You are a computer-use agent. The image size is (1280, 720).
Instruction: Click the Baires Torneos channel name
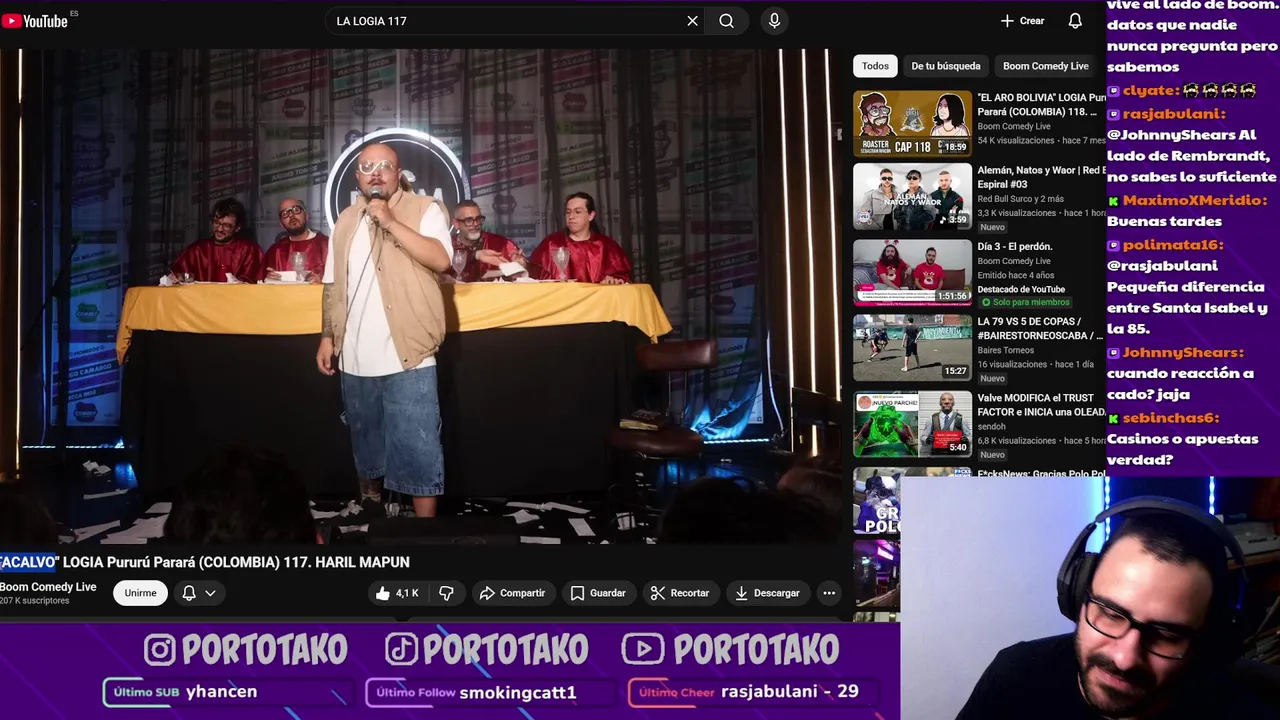pos(1005,351)
